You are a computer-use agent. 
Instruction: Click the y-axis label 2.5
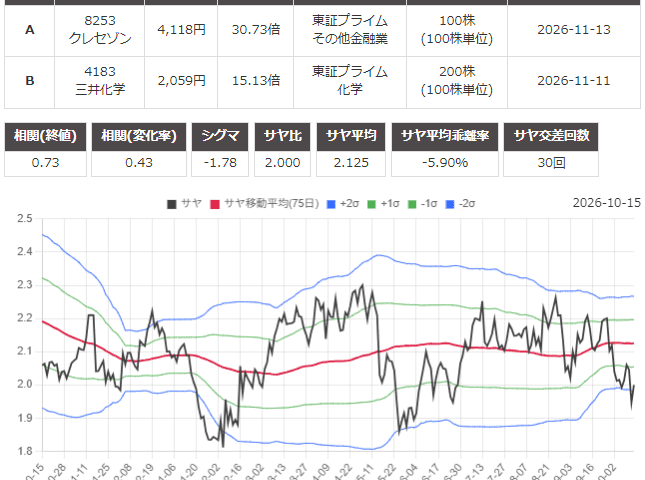25,218
